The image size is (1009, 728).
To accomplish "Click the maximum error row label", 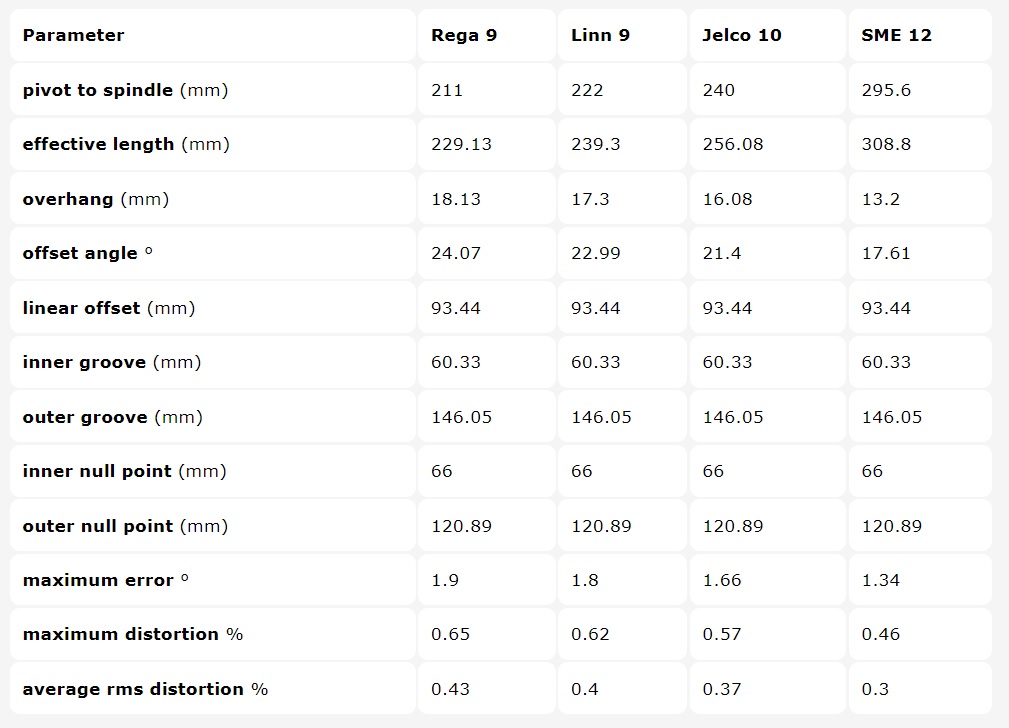I will click(98, 580).
